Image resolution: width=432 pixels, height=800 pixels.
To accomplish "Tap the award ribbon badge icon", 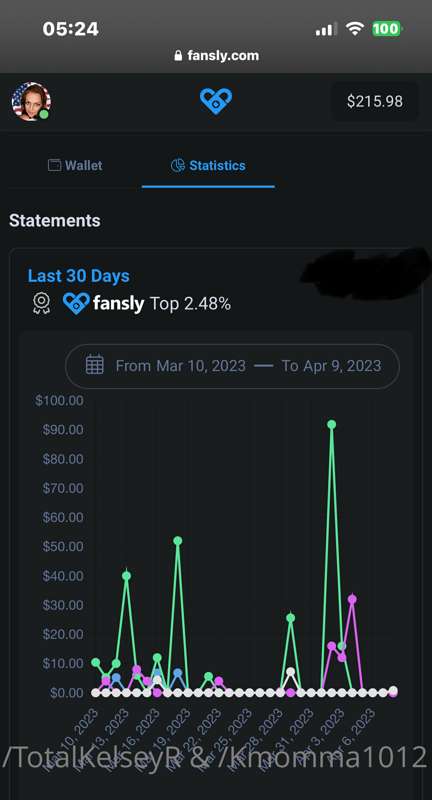I will click(41, 304).
